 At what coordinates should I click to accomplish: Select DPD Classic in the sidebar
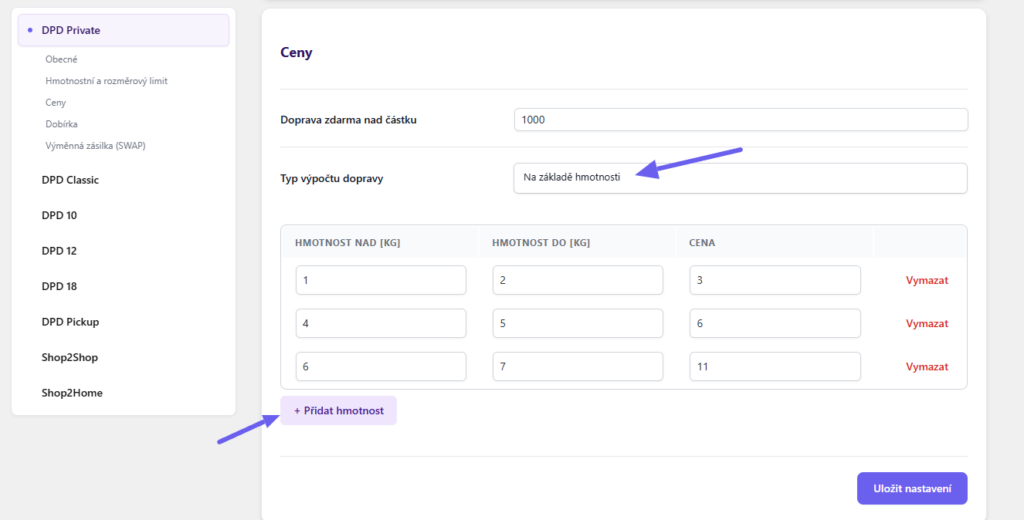[70, 180]
